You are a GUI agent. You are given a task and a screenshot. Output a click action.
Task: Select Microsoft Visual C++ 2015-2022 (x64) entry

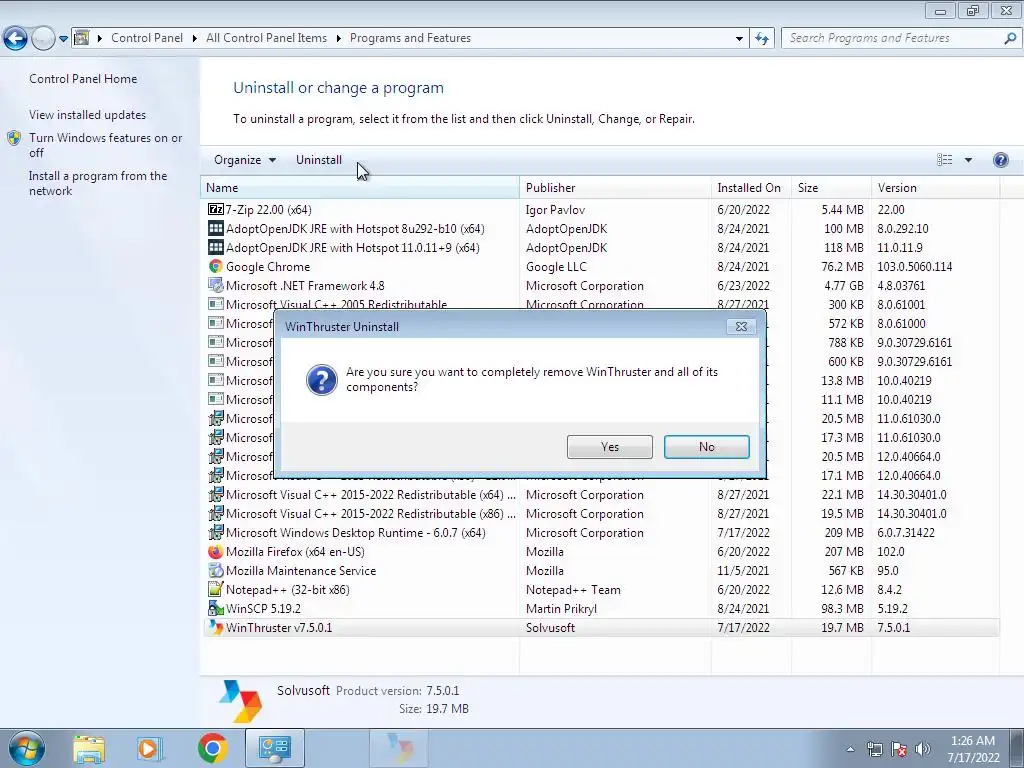(601, 495)
